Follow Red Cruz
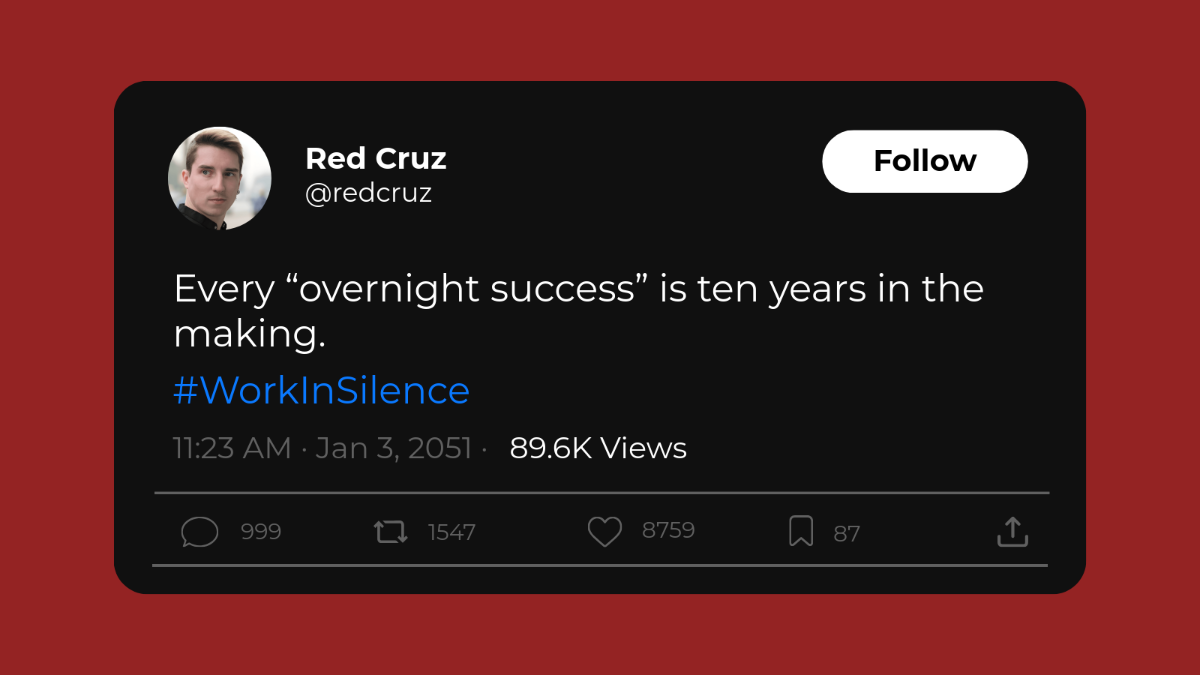Image resolution: width=1200 pixels, height=675 pixels. pyautogui.click(x=925, y=161)
